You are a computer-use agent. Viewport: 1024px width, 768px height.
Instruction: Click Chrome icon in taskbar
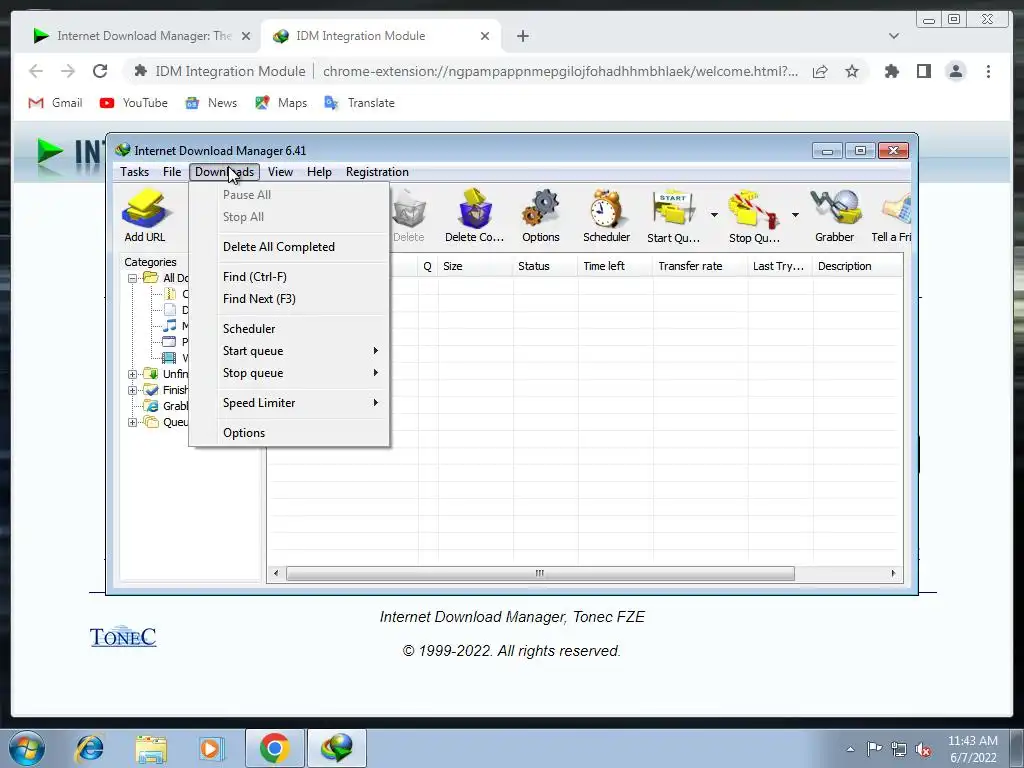[x=274, y=748]
